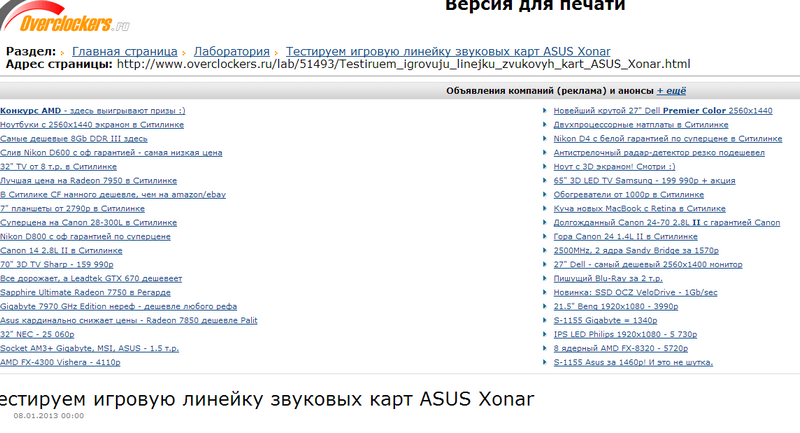Click the Версия для печати heading
The width and height of the screenshot is (800, 433).
(x=535, y=6)
